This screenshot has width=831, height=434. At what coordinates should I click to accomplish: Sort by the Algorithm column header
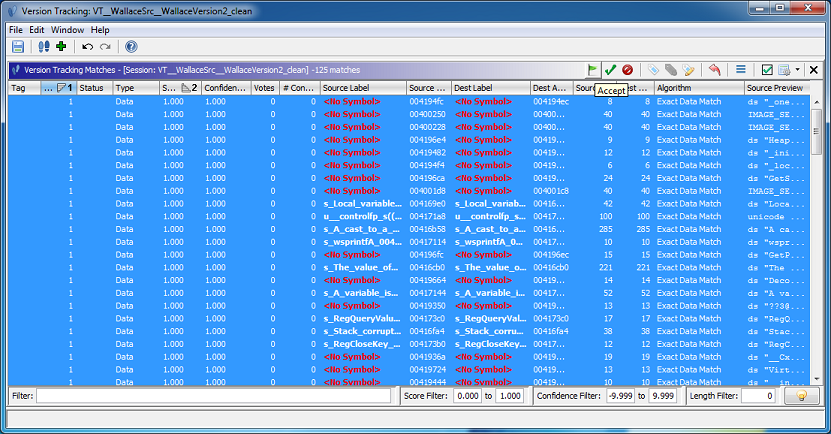pos(698,88)
